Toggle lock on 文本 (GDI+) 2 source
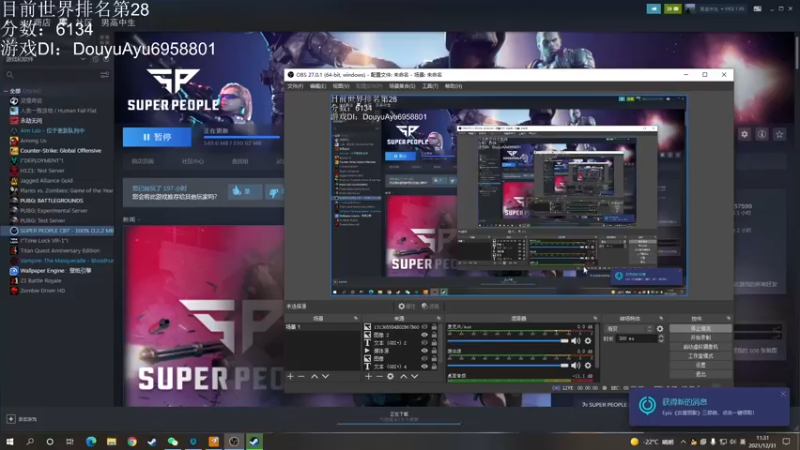The height and width of the screenshot is (450, 800). (434, 343)
